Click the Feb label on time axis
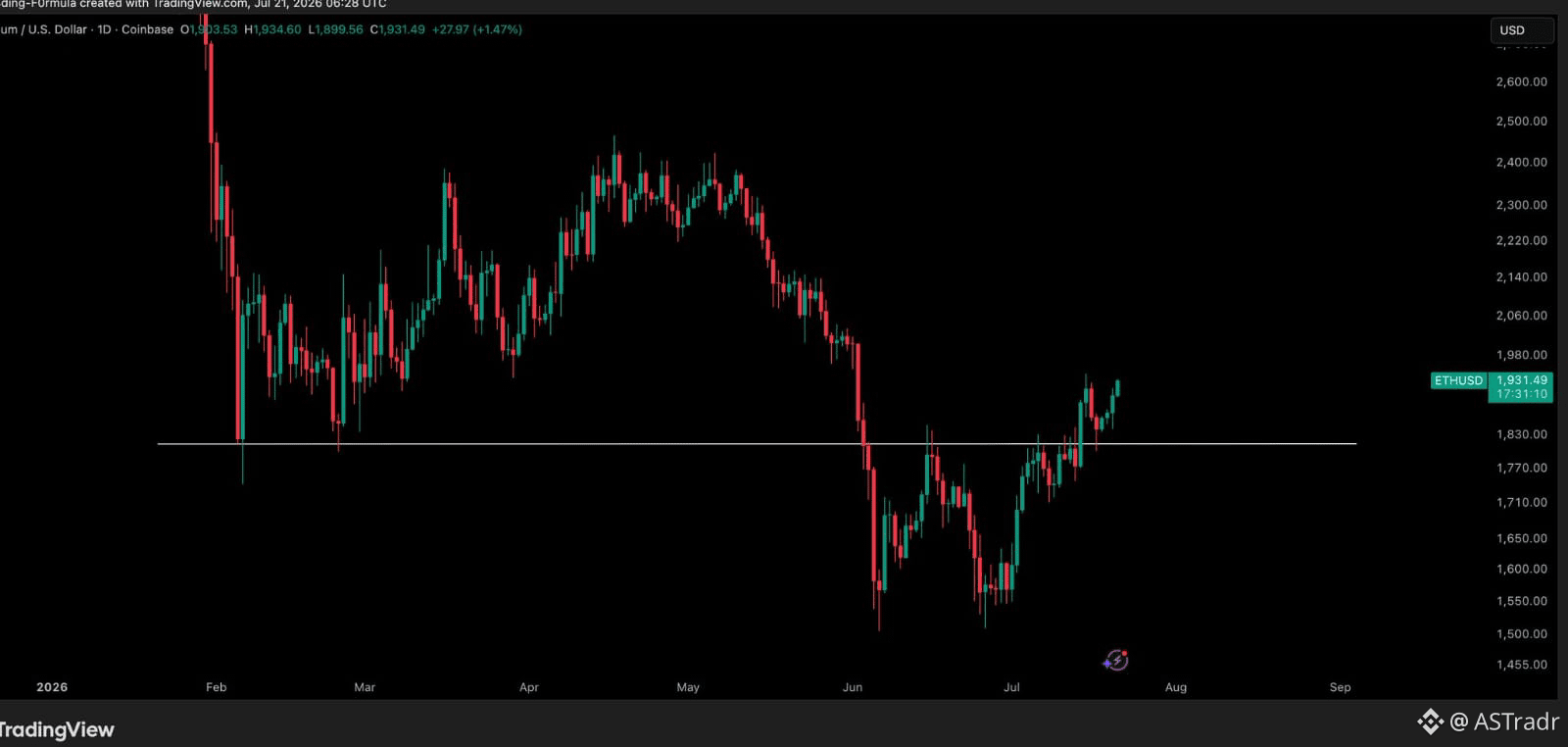This screenshot has width=1568, height=747. (217, 687)
